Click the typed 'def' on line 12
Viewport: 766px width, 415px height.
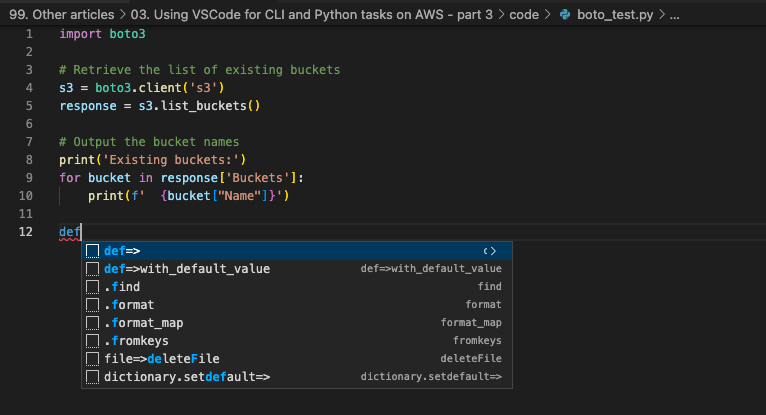(70, 232)
